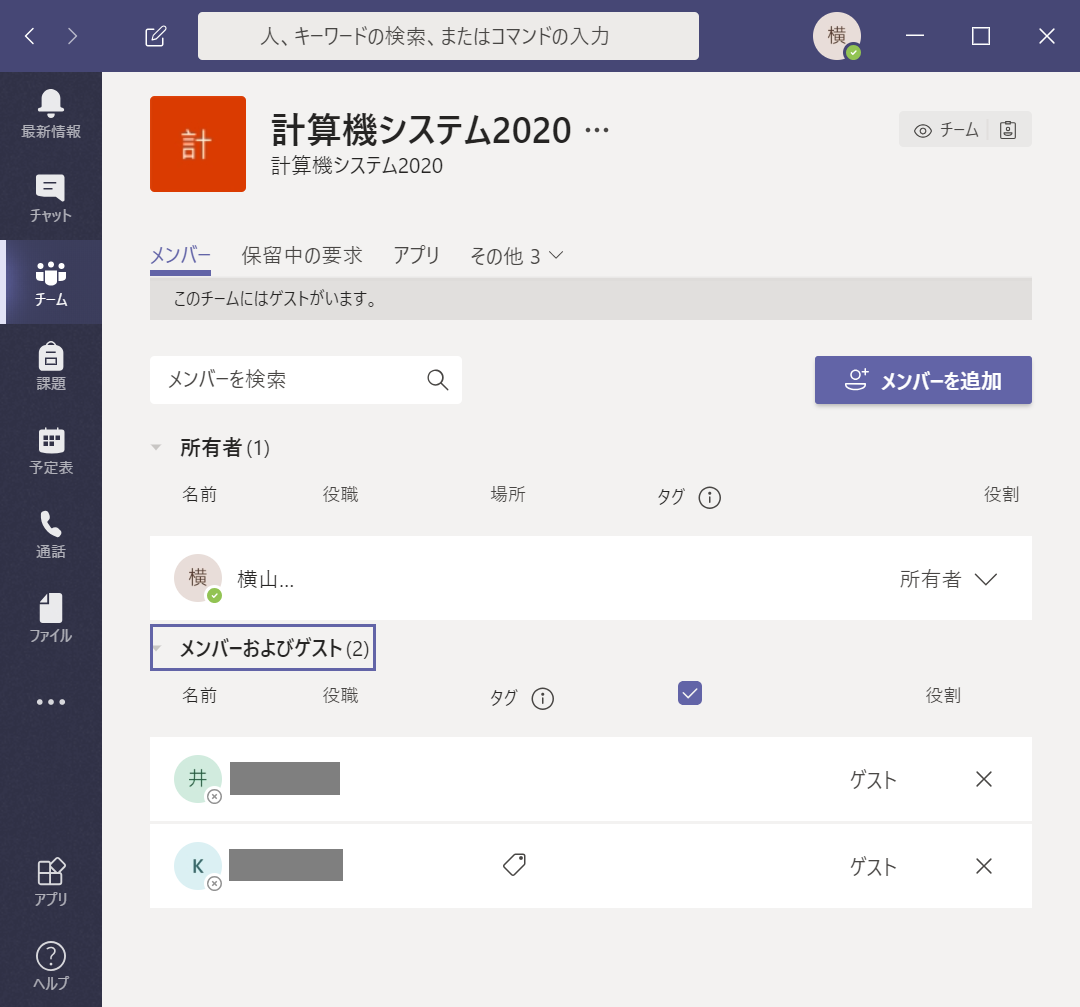Switch to the アプリ tab
Screen dimensions: 1080x1007
pos(416,256)
